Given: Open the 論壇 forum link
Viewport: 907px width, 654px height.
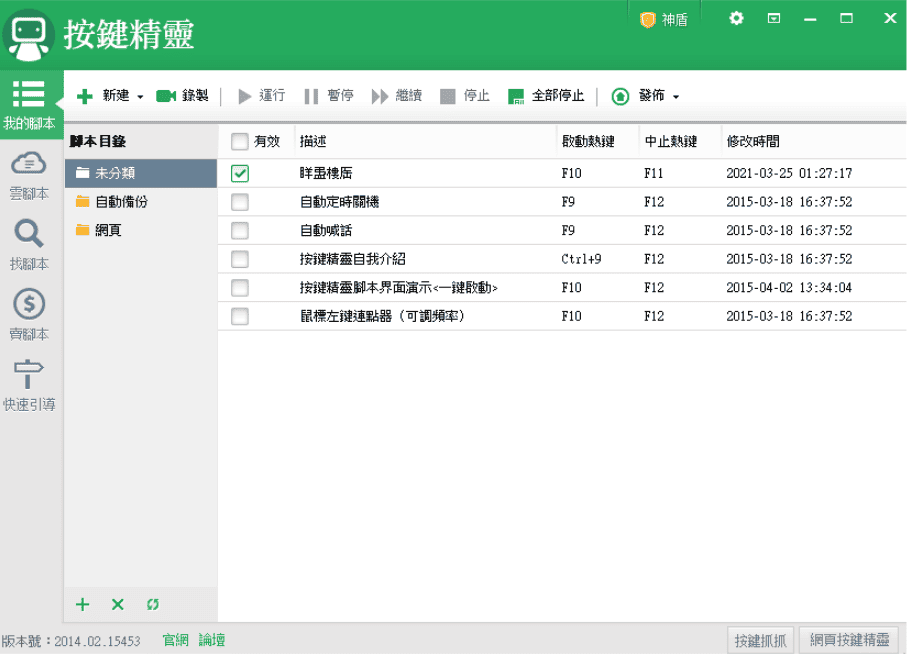Looking at the screenshot, I should tap(211, 640).
